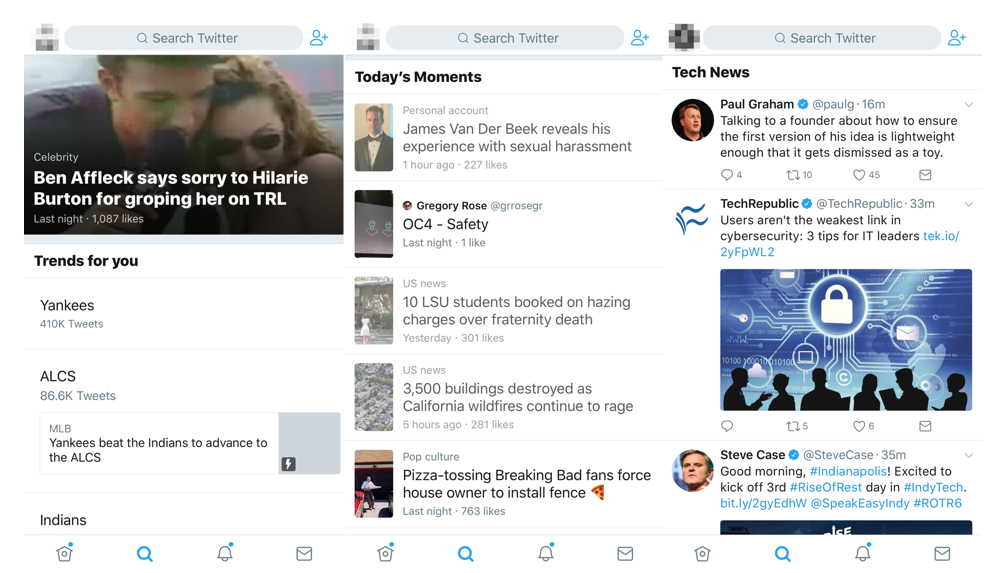Focus Search Twitter field in right screen
Image resolution: width=1006 pixels, height=573 pixels.
click(x=822, y=38)
